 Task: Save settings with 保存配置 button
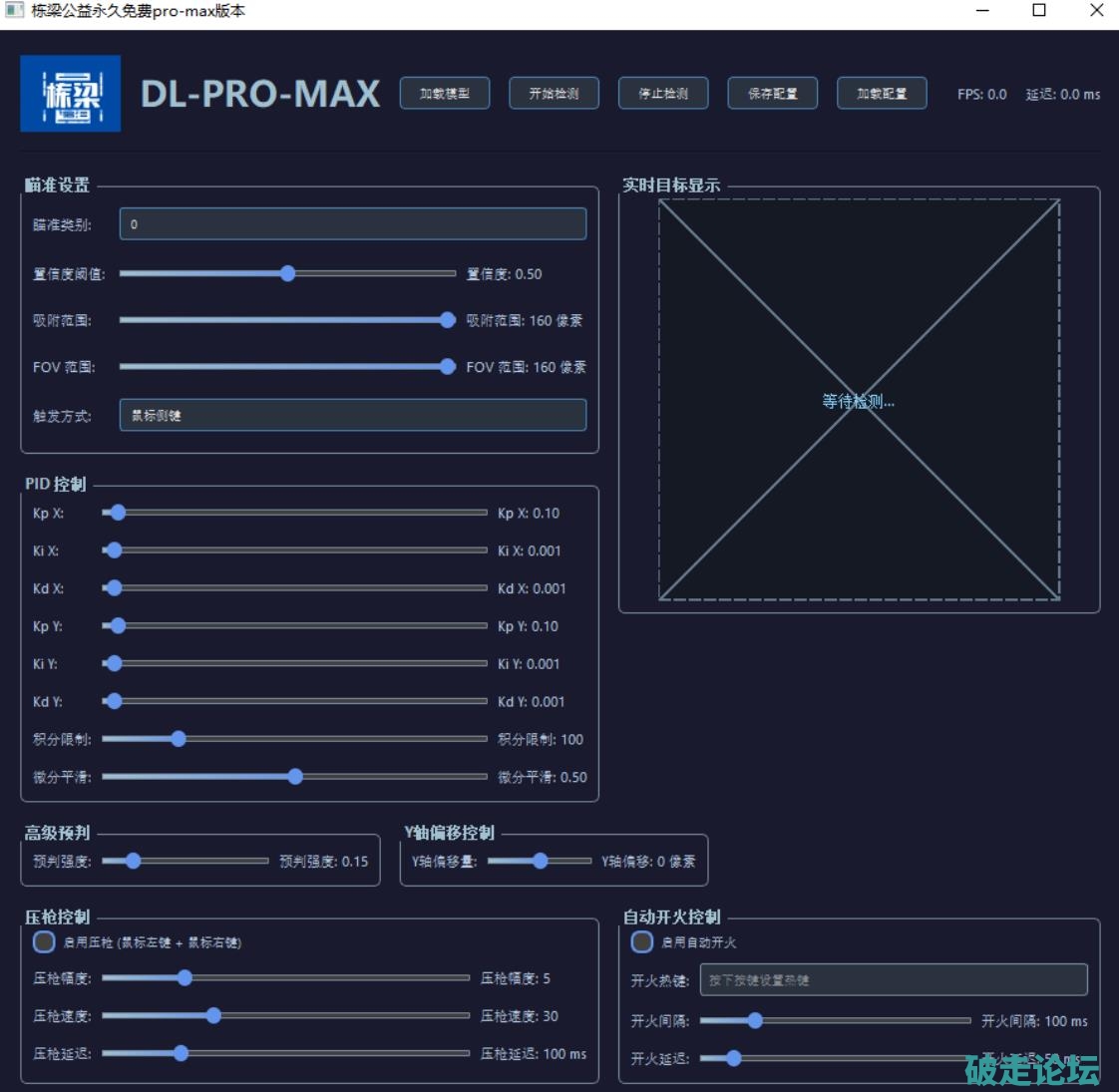[773, 94]
